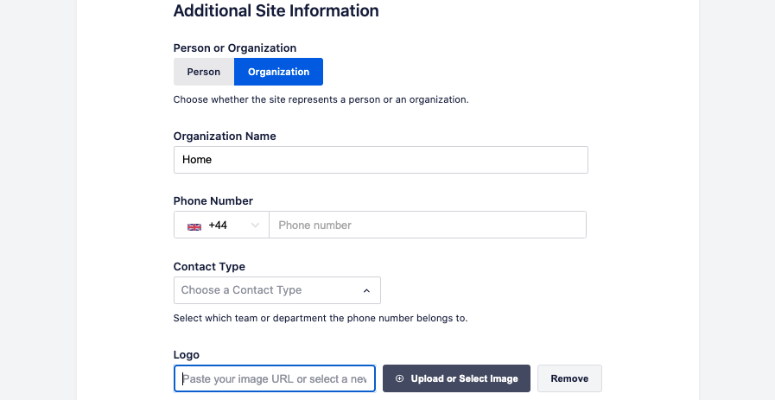Click the Person or Organization label

click(235, 48)
